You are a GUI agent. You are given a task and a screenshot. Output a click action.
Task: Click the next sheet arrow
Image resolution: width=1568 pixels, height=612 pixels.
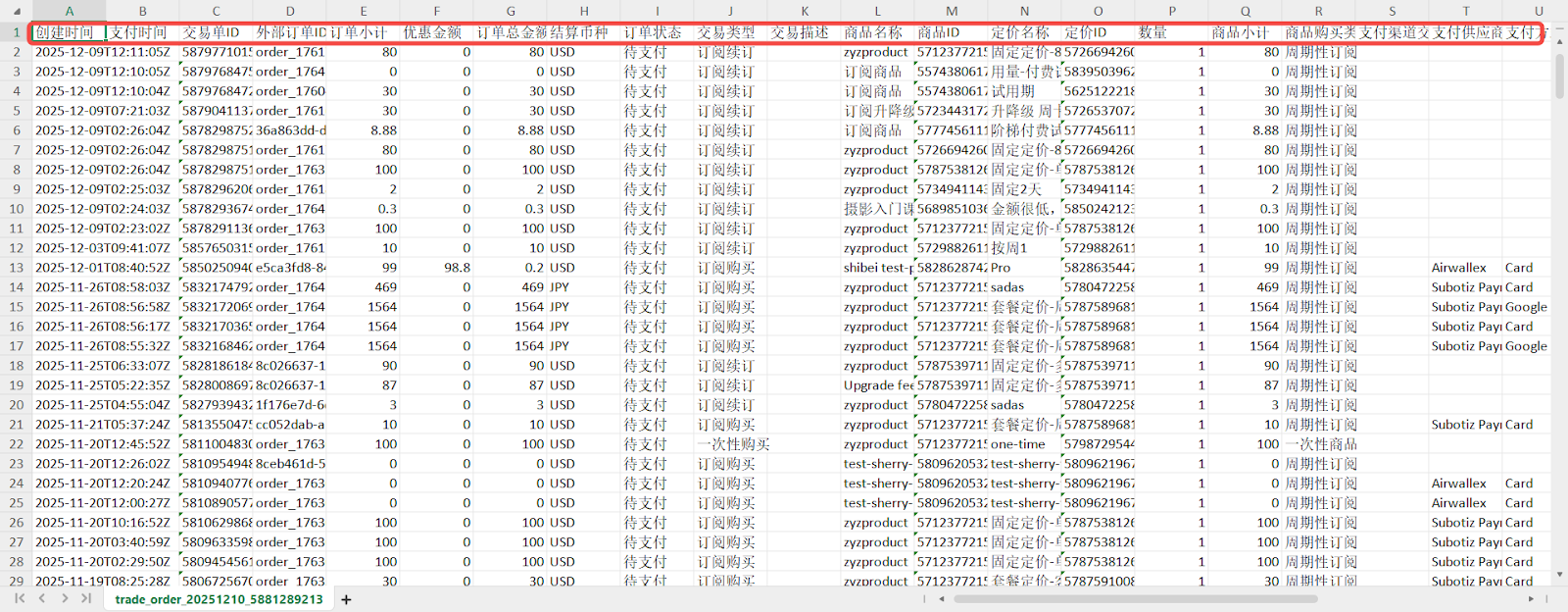(x=65, y=598)
